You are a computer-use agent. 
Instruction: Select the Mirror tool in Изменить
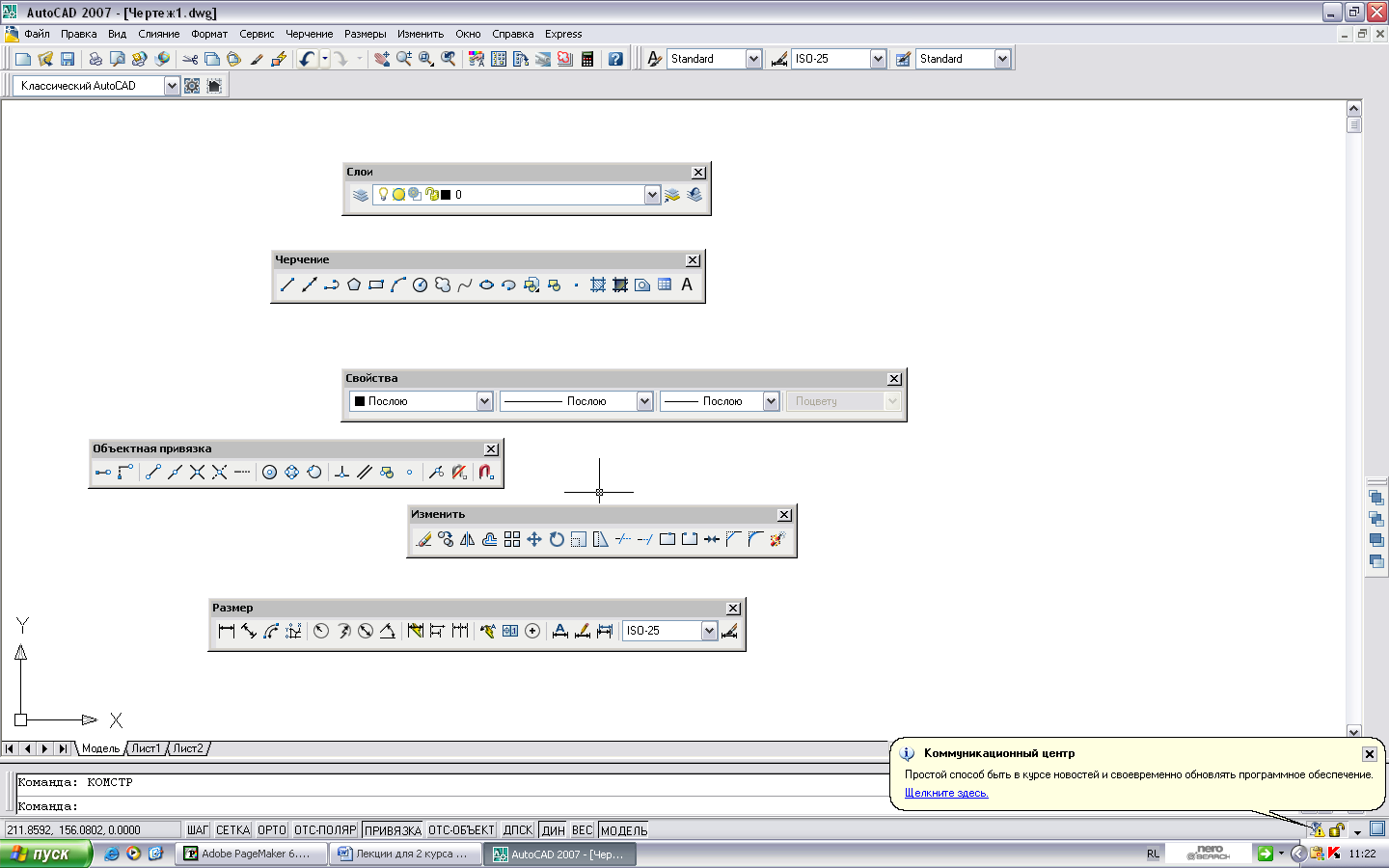click(468, 539)
